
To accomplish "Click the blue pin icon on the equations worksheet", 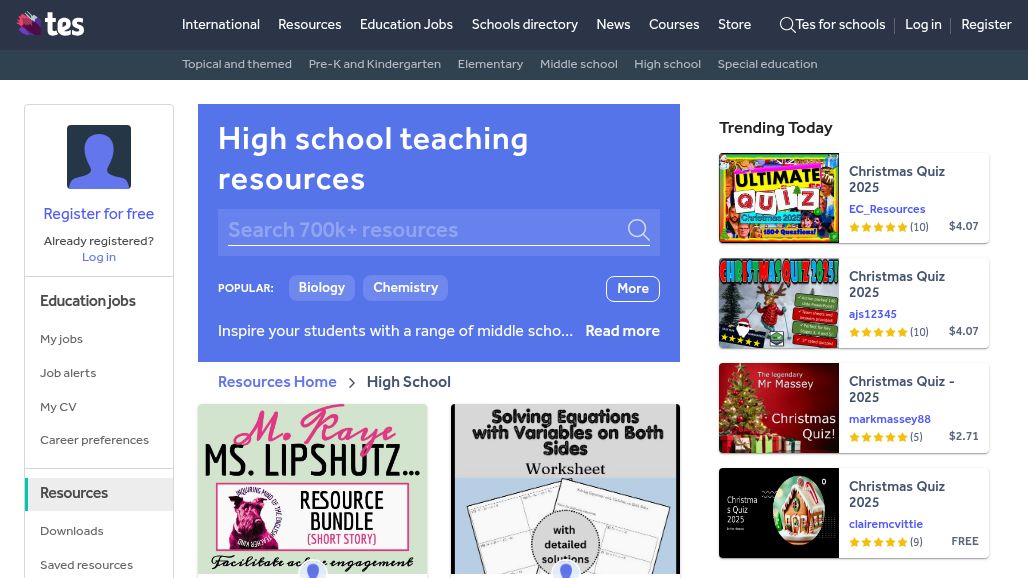I will (x=565, y=570).
